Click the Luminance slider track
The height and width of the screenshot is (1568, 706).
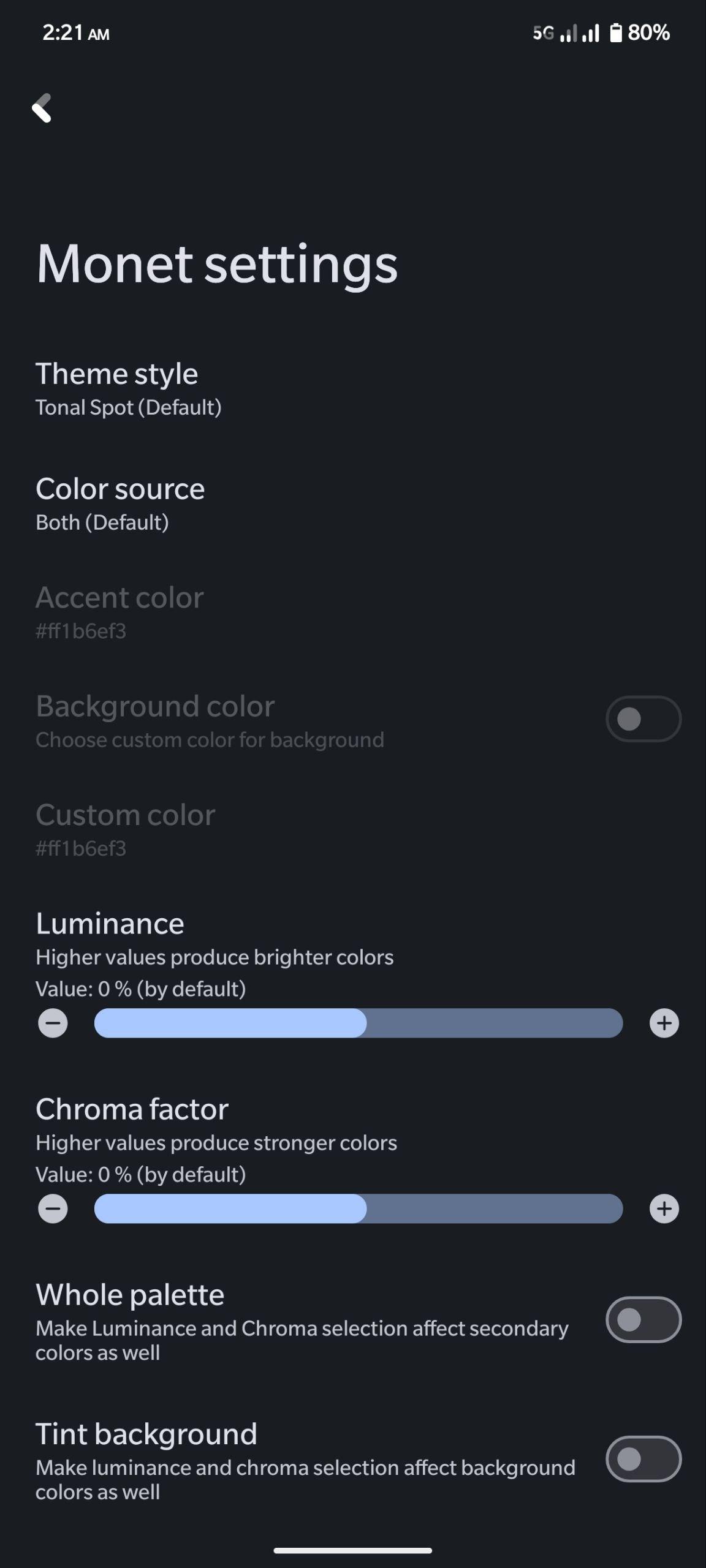(359, 1023)
